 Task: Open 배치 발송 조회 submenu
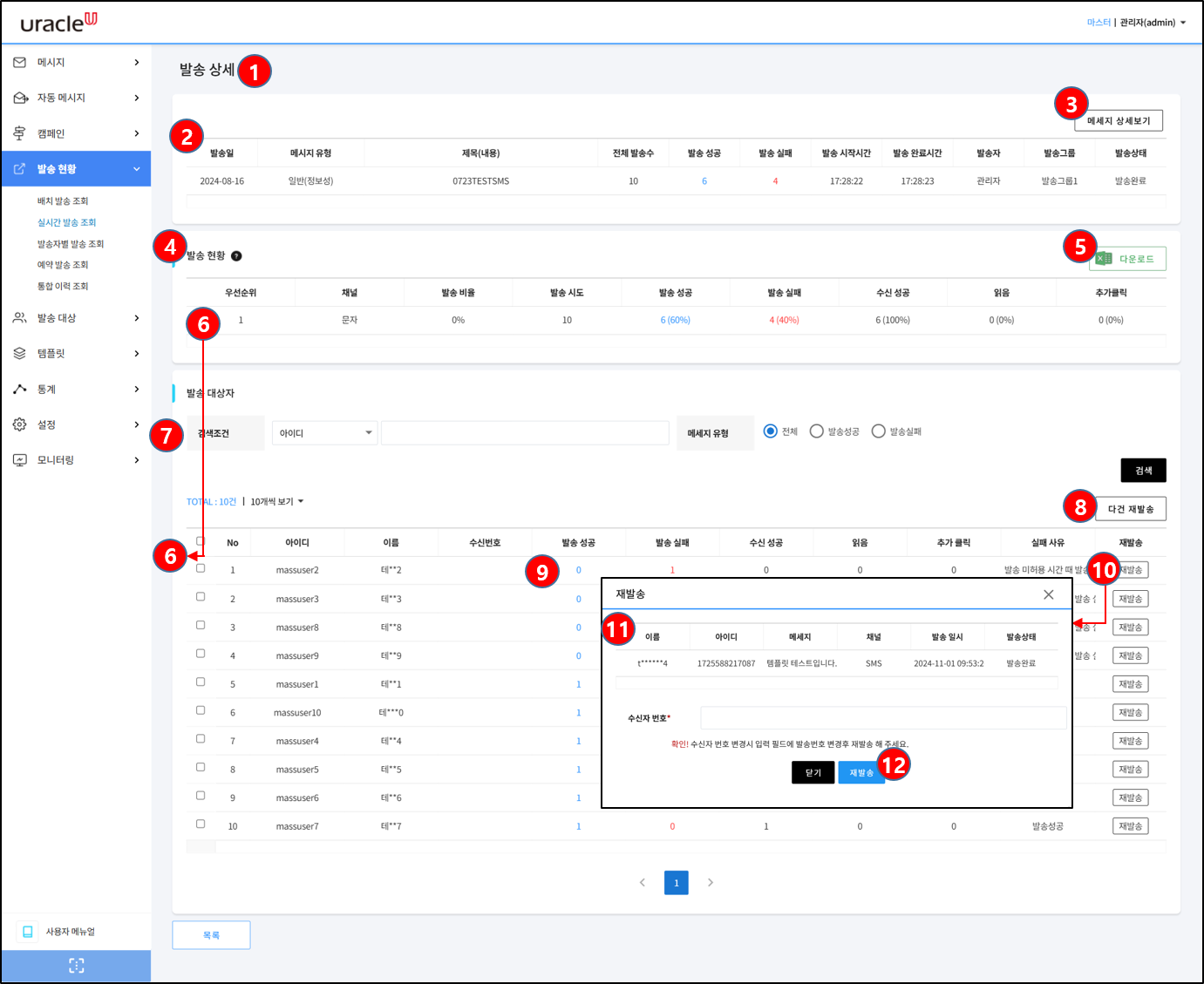point(63,201)
